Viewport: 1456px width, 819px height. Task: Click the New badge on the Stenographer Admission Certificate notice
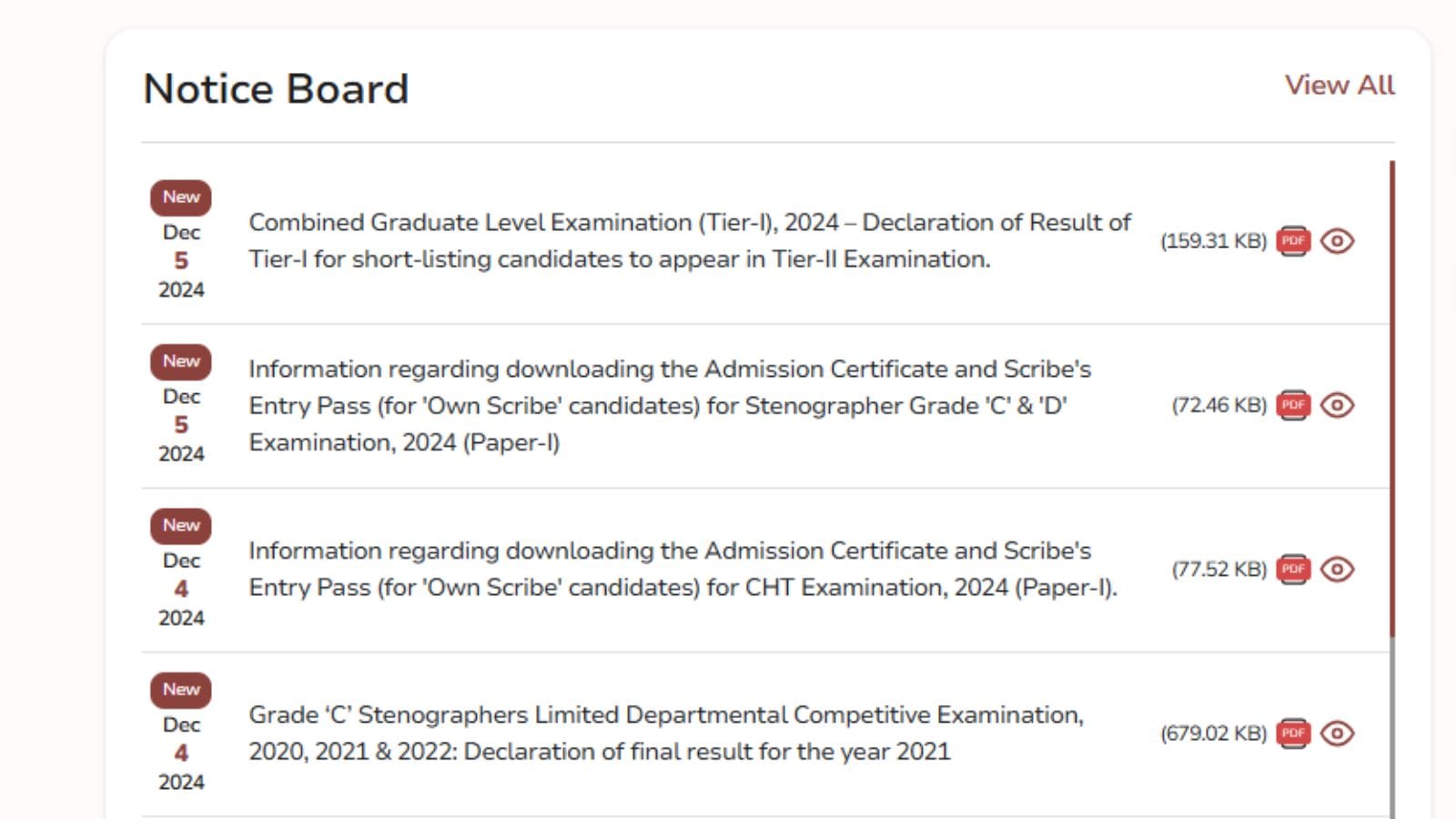coord(180,361)
